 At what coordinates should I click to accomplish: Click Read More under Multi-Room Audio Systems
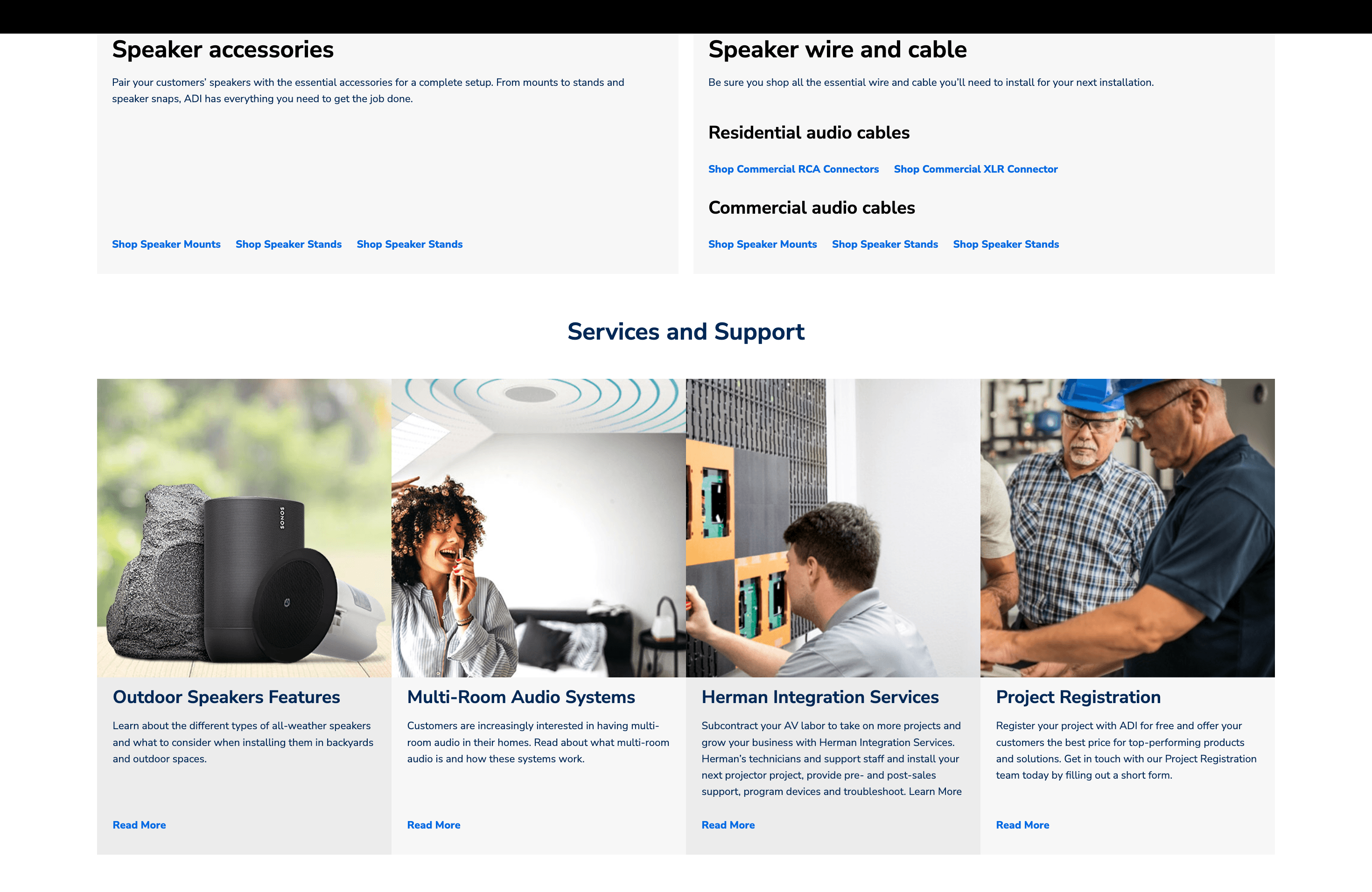click(x=434, y=825)
